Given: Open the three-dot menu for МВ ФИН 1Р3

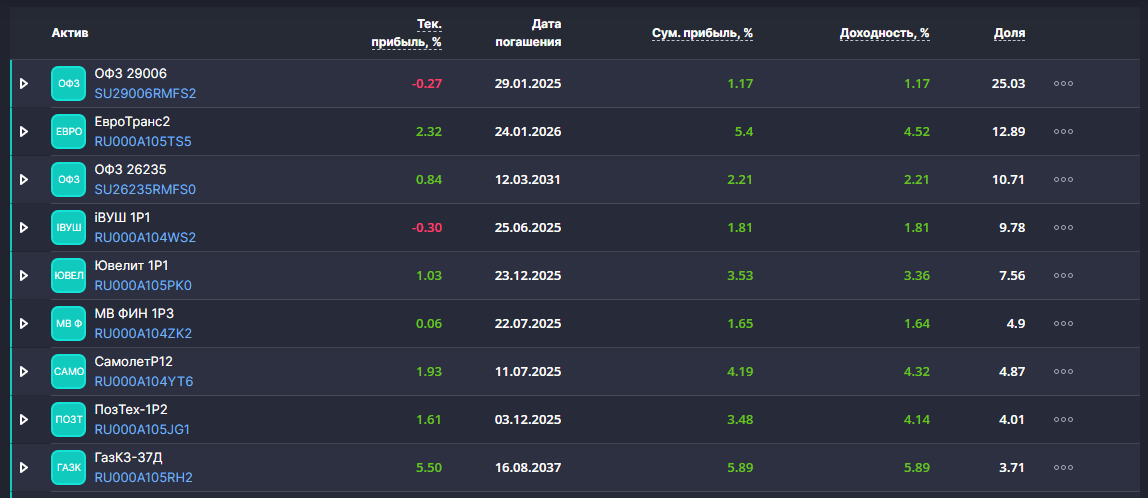Looking at the screenshot, I should coord(1063,324).
